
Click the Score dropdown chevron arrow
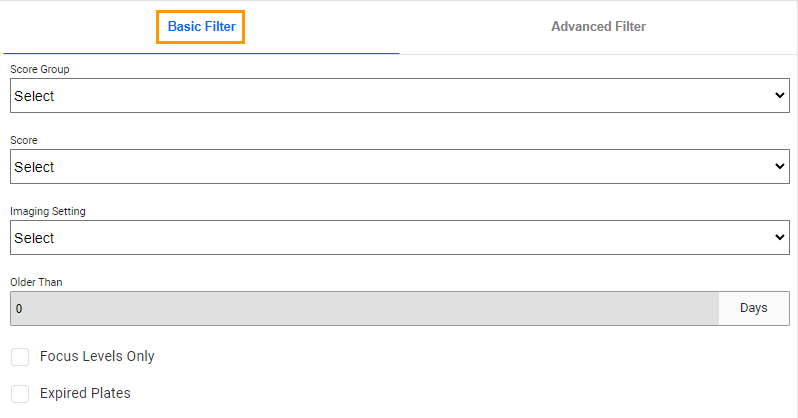point(780,167)
